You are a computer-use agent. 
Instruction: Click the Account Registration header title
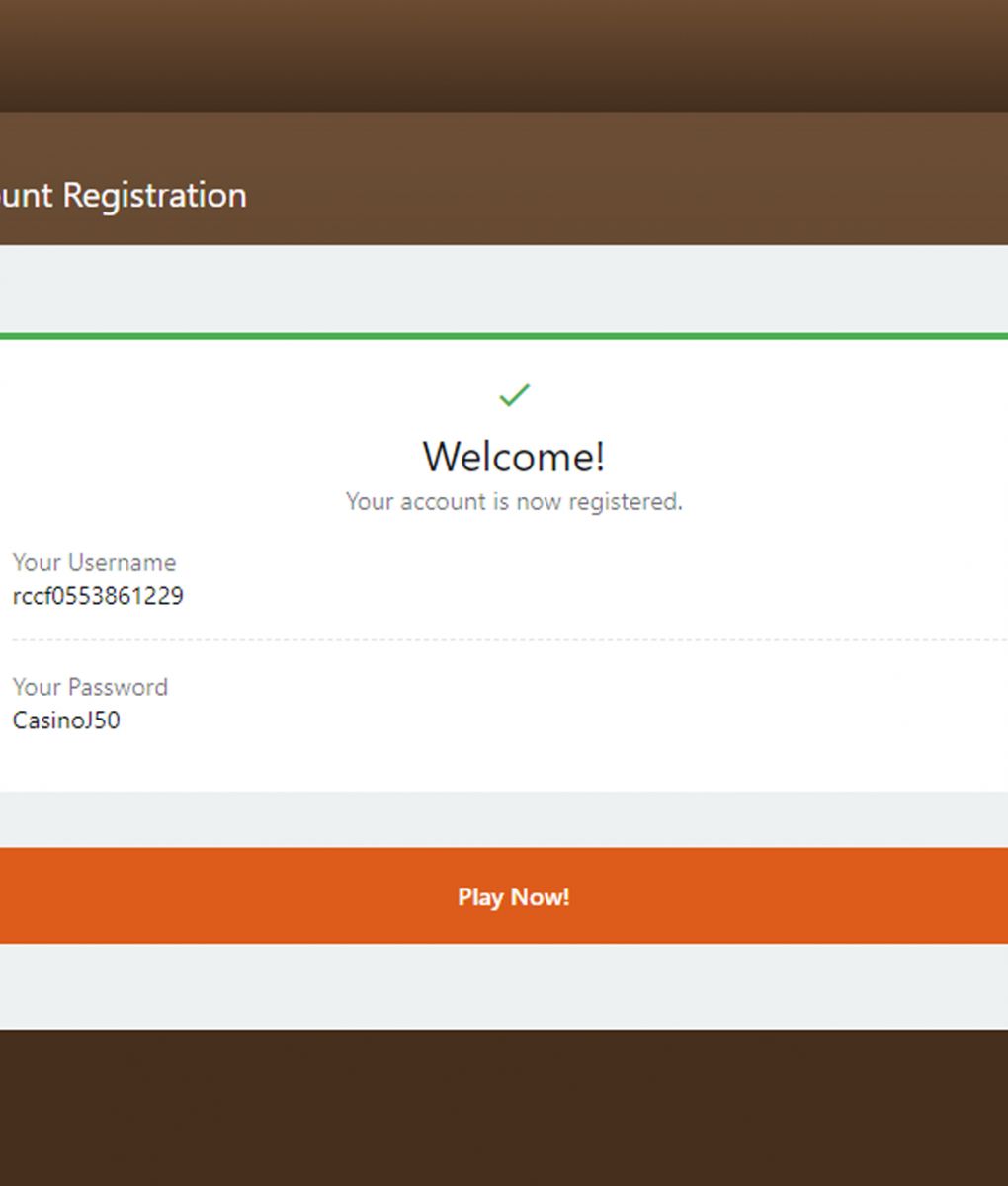[x=124, y=195]
